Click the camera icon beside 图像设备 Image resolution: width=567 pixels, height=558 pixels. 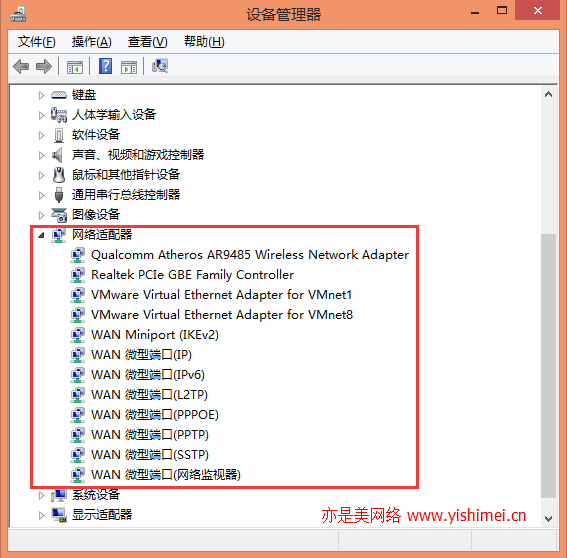point(59,215)
